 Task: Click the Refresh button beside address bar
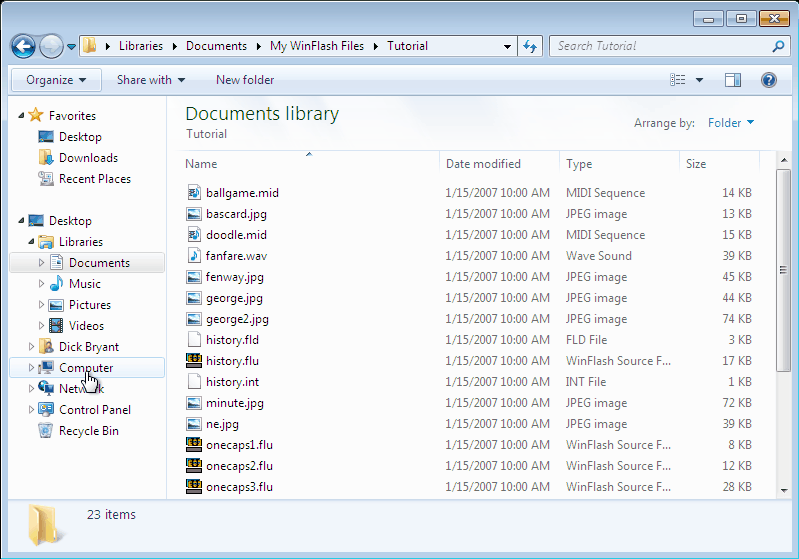coord(530,46)
